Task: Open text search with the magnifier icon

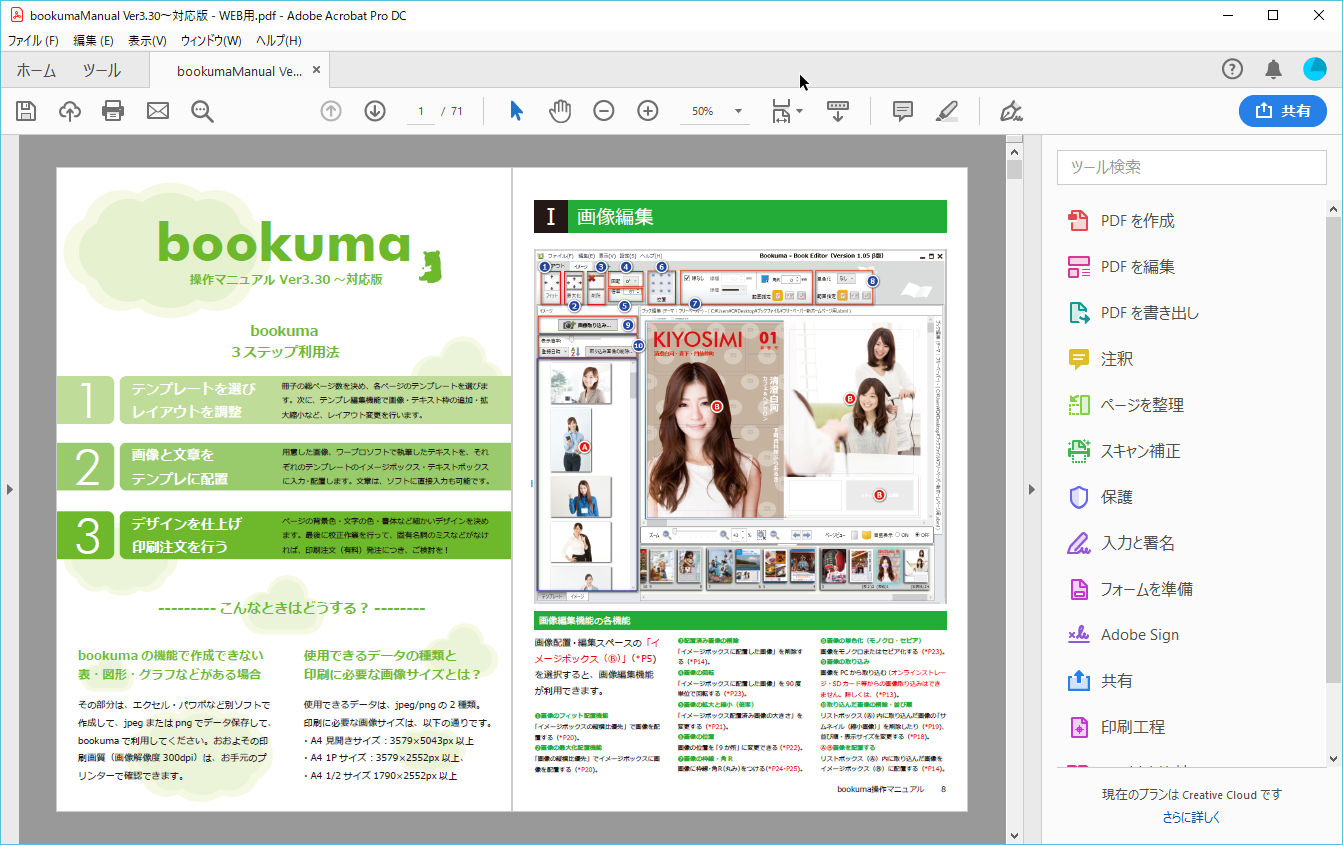Action: pos(203,111)
